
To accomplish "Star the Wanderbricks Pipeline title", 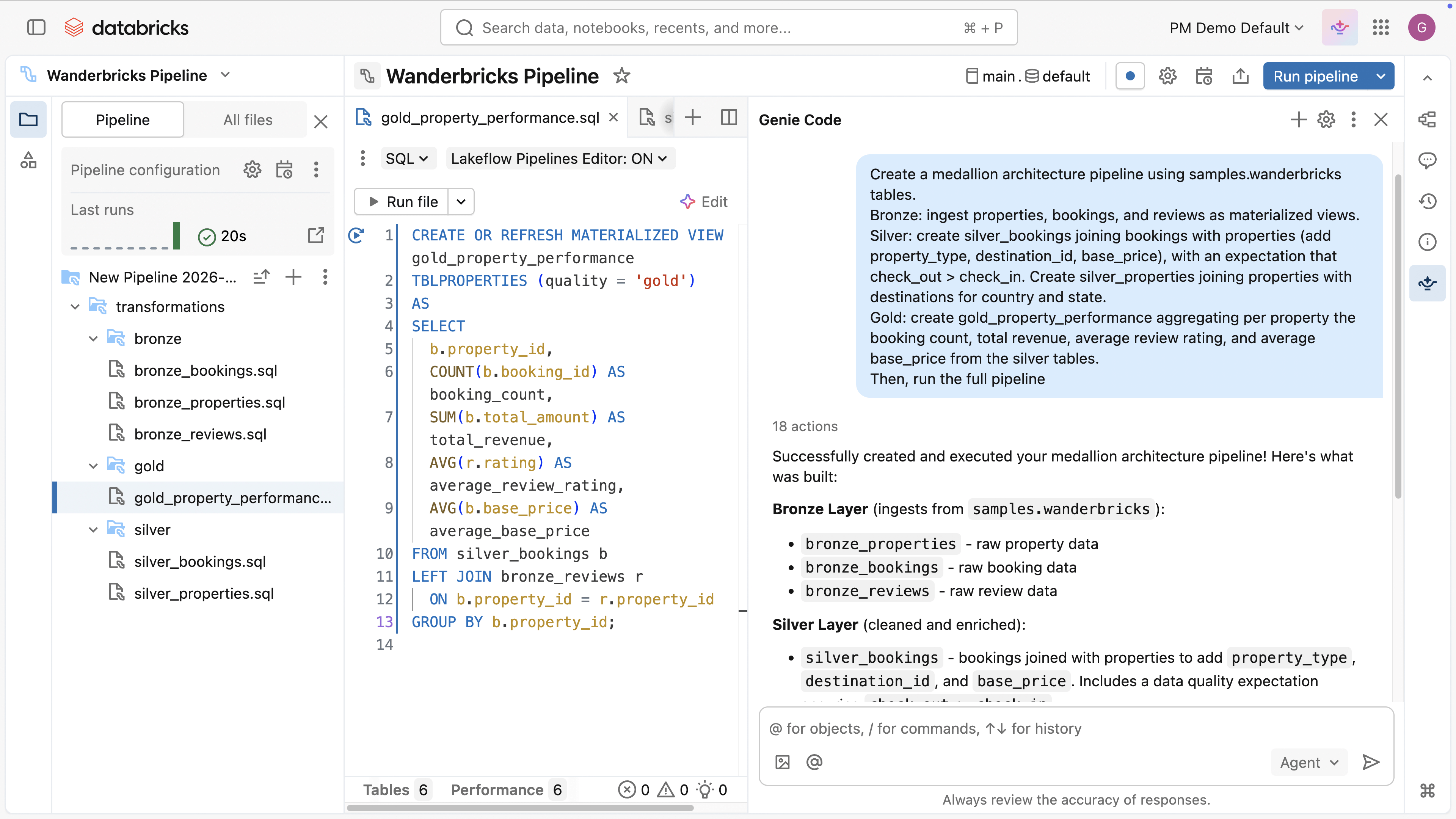I will [622, 76].
